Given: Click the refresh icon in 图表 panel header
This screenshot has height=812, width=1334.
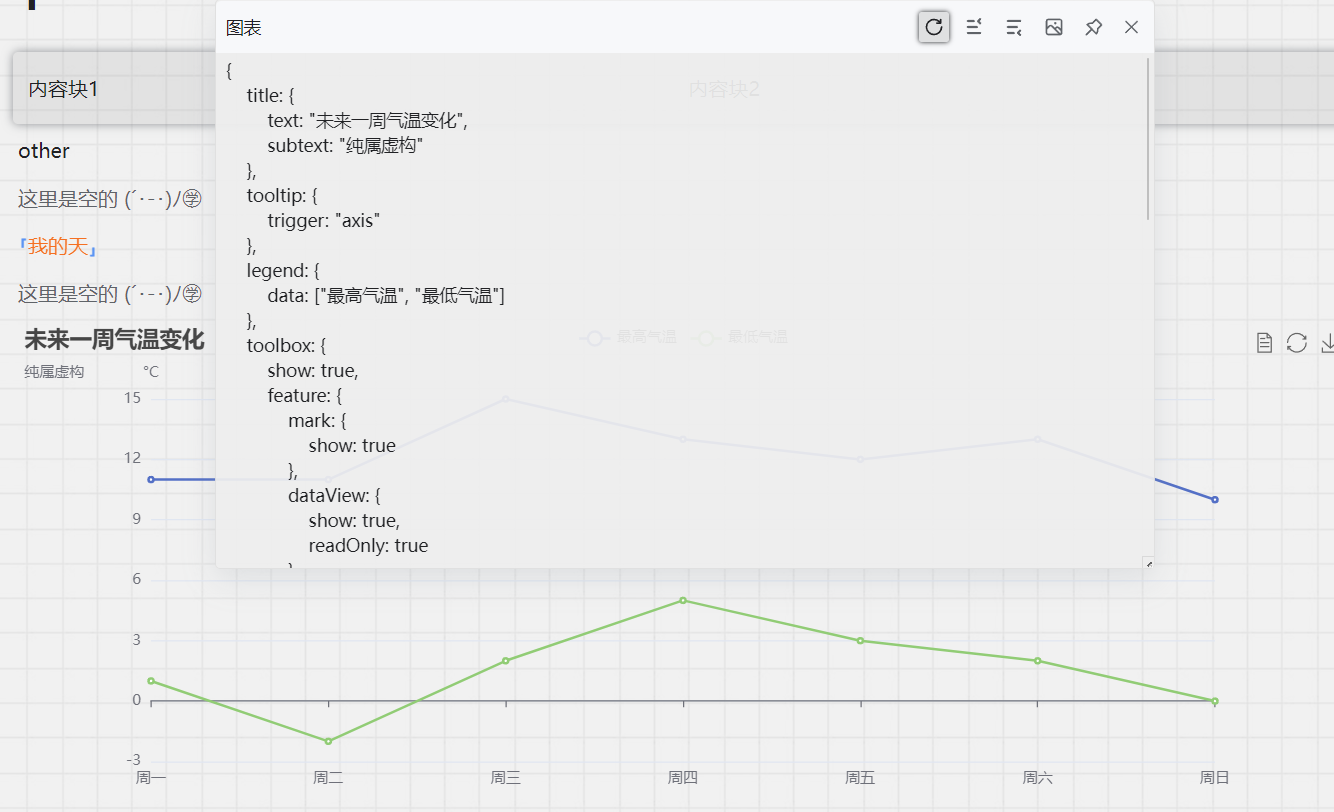Looking at the screenshot, I should click(934, 27).
